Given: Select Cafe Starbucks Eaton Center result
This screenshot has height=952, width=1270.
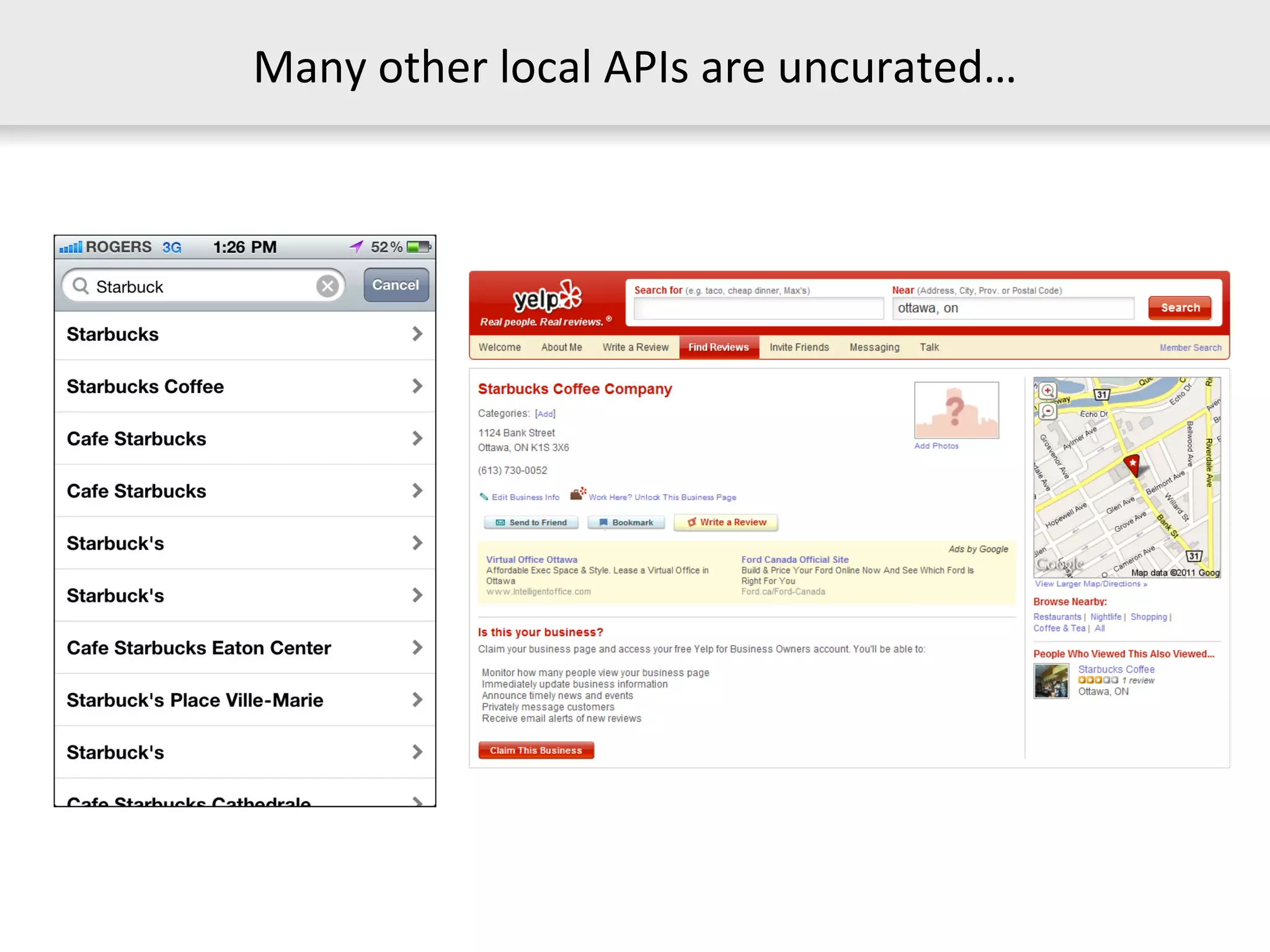Looking at the screenshot, I should (x=245, y=648).
